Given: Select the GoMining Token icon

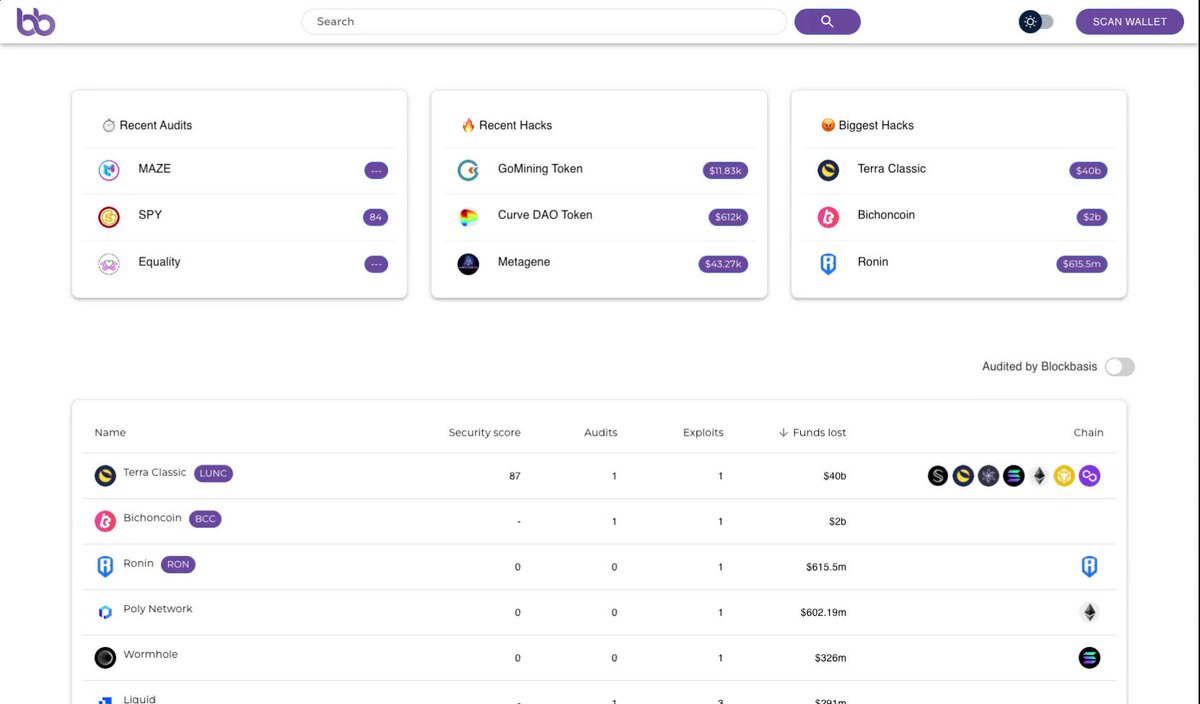Looking at the screenshot, I should pyautogui.click(x=468, y=170).
